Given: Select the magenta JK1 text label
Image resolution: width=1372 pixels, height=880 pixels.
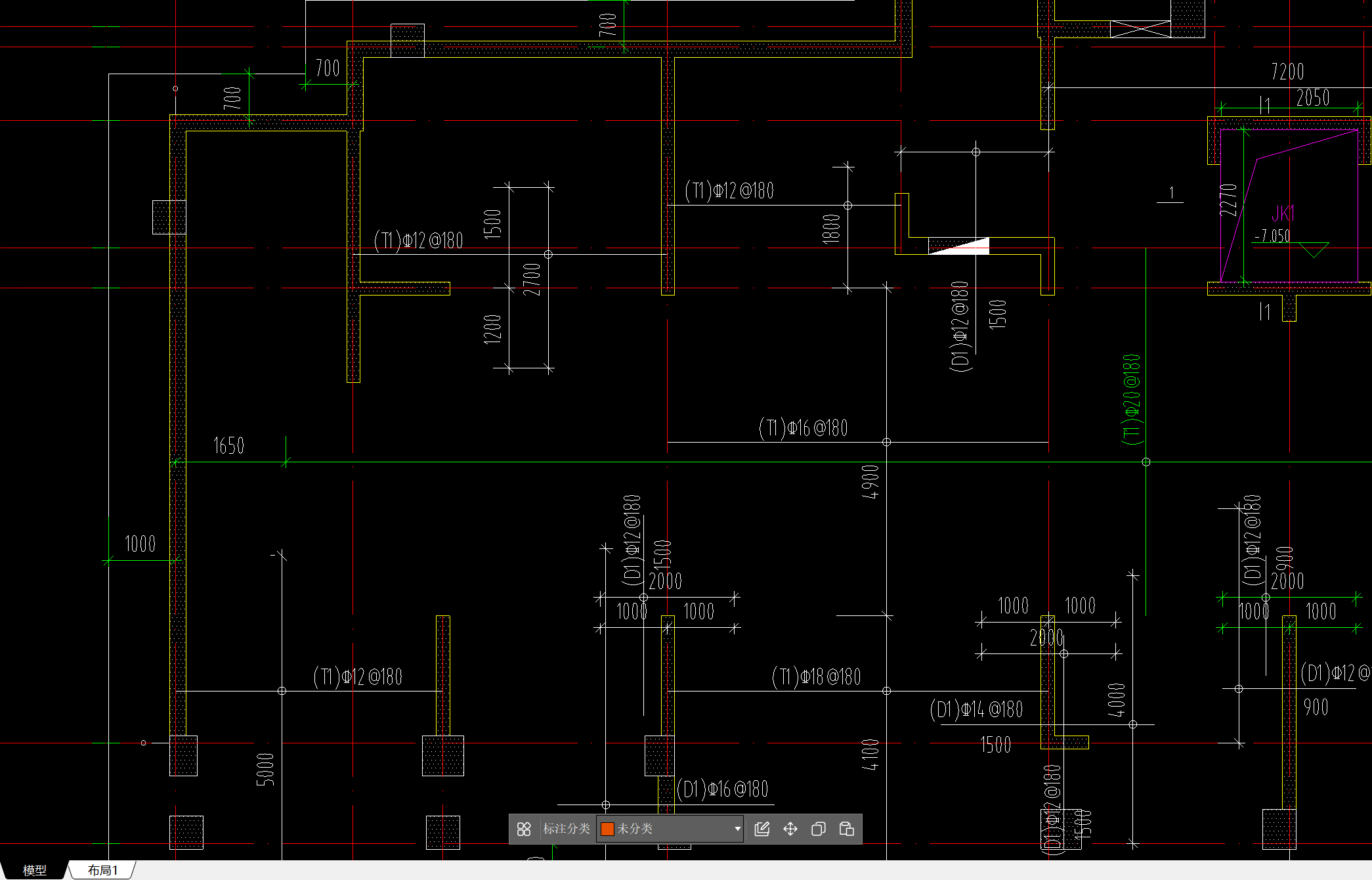Looking at the screenshot, I should (1281, 213).
